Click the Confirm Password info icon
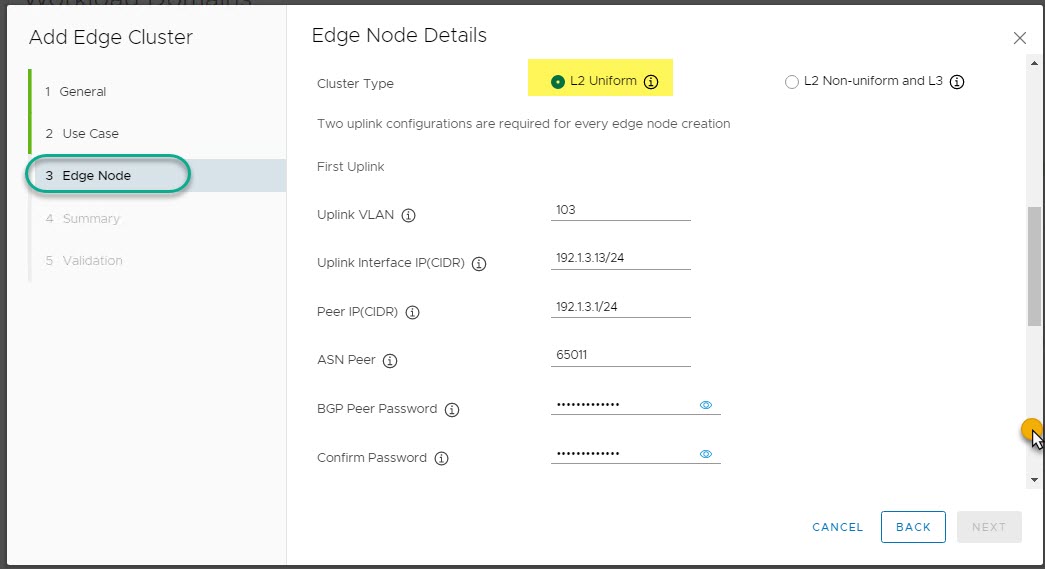This screenshot has width=1045, height=569. [x=441, y=458]
